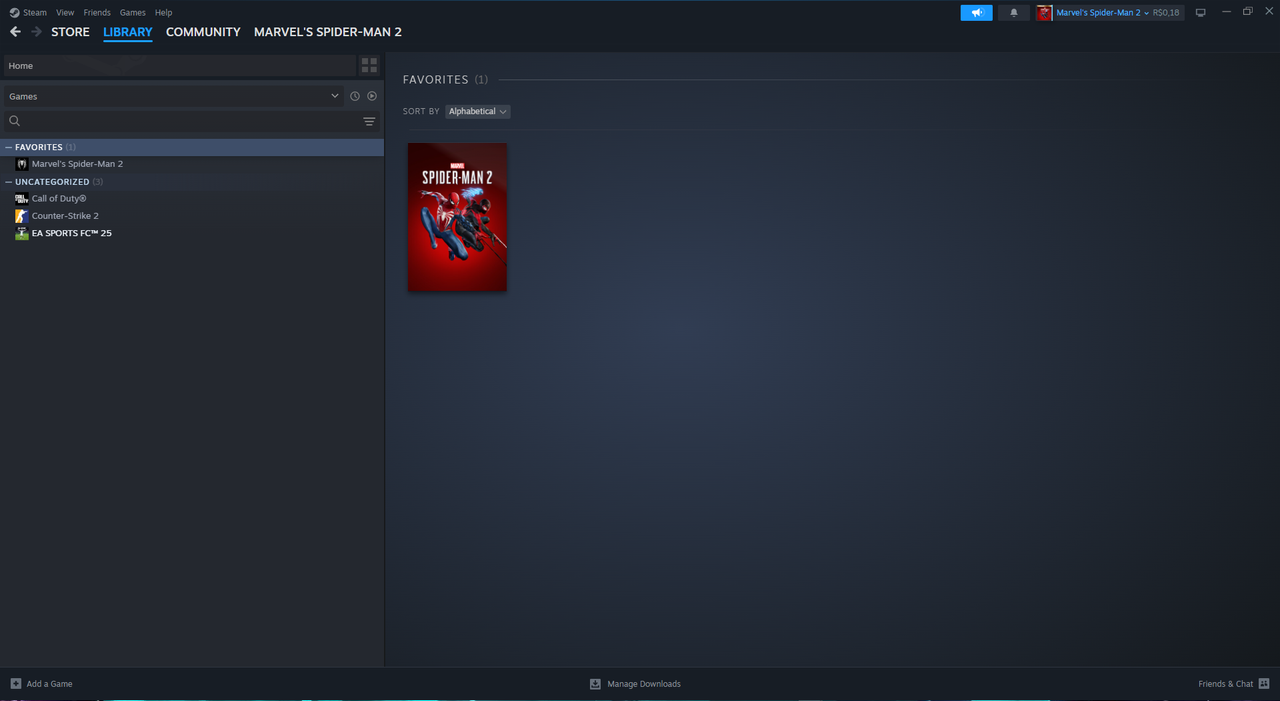Image resolution: width=1280 pixels, height=701 pixels.
Task: Open the MARVEL'S SPIDER-MAN 2 profile tab
Action: tap(328, 32)
